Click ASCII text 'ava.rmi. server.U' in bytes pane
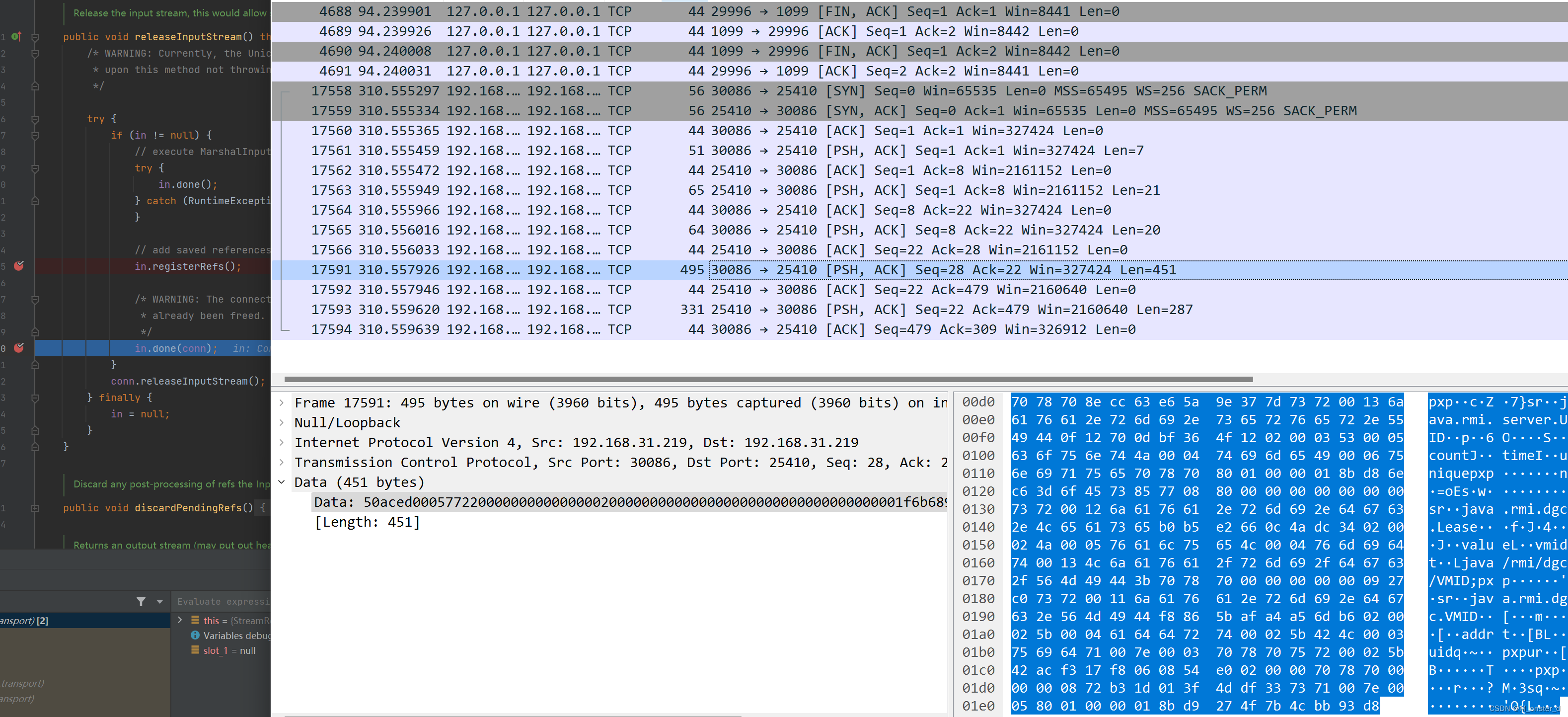Screen dimensions: 1568x717 1497,420
